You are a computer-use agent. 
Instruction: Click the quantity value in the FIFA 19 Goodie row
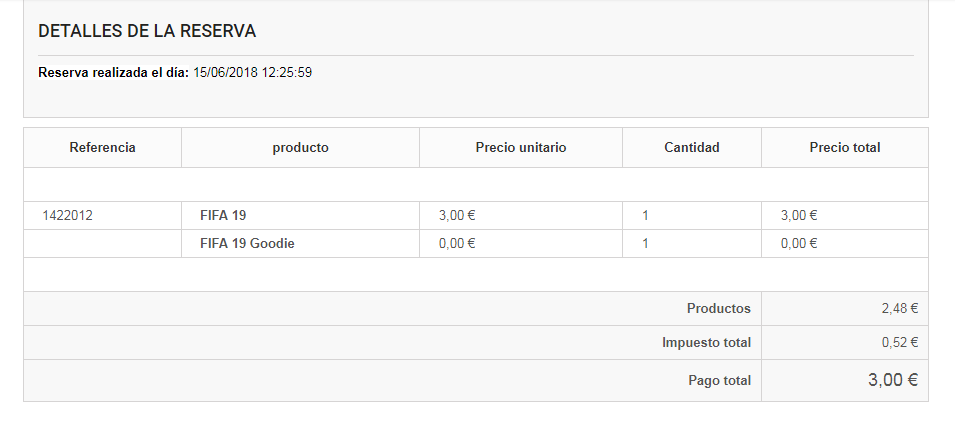645,243
